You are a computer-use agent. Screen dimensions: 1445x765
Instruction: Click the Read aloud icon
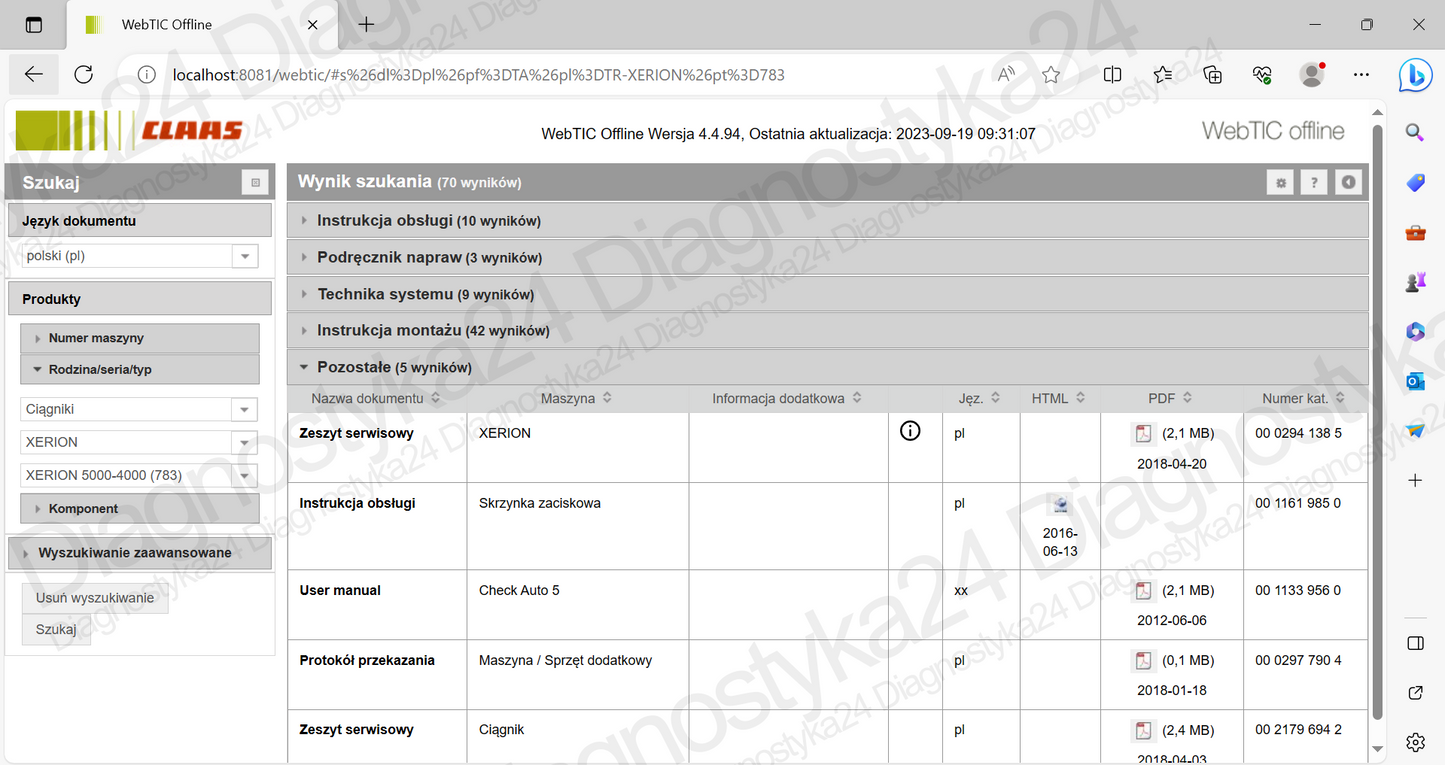tap(1007, 74)
